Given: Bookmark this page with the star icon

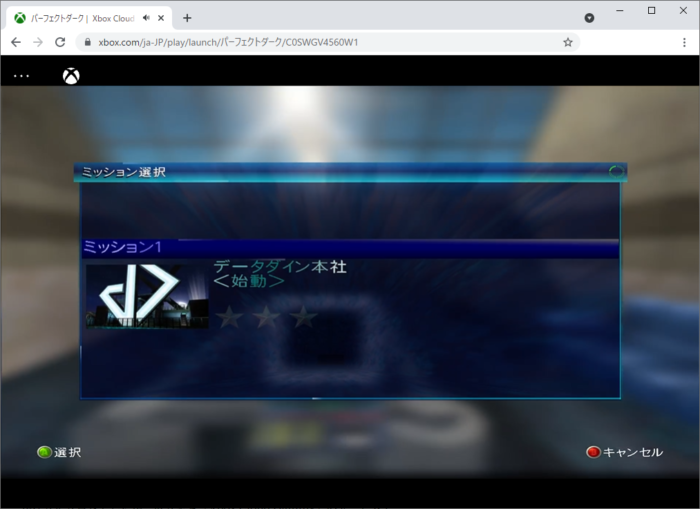Looking at the screenshot, I should [x=568, y=42].
